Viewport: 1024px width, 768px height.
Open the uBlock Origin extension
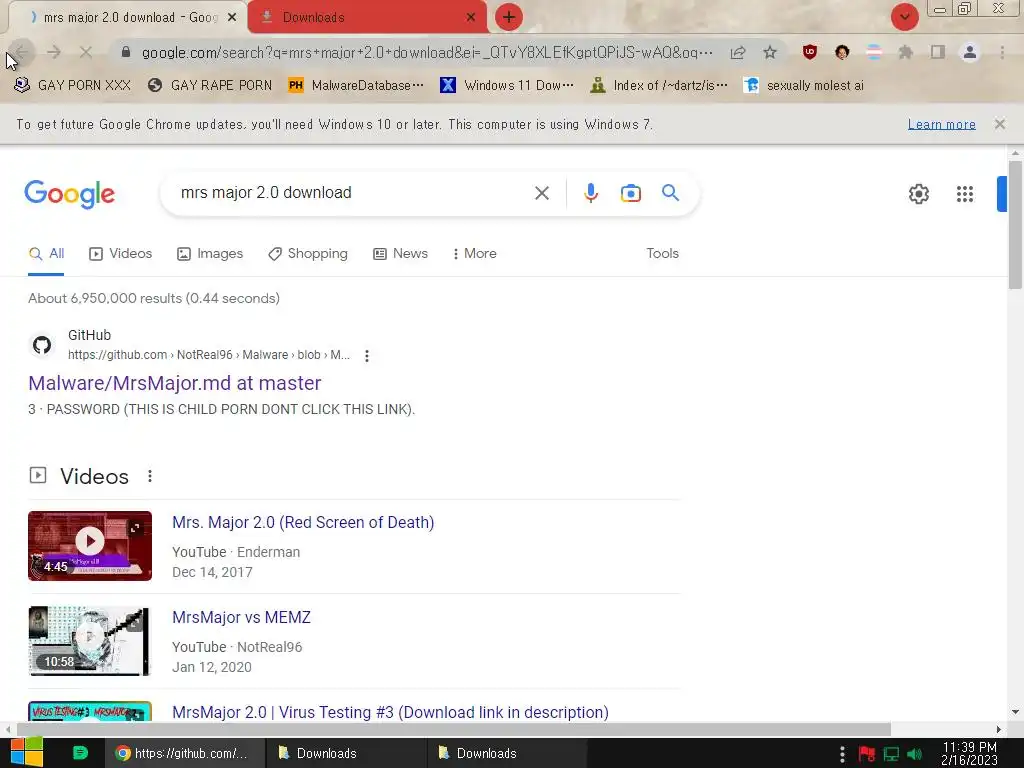coord(810,52)
